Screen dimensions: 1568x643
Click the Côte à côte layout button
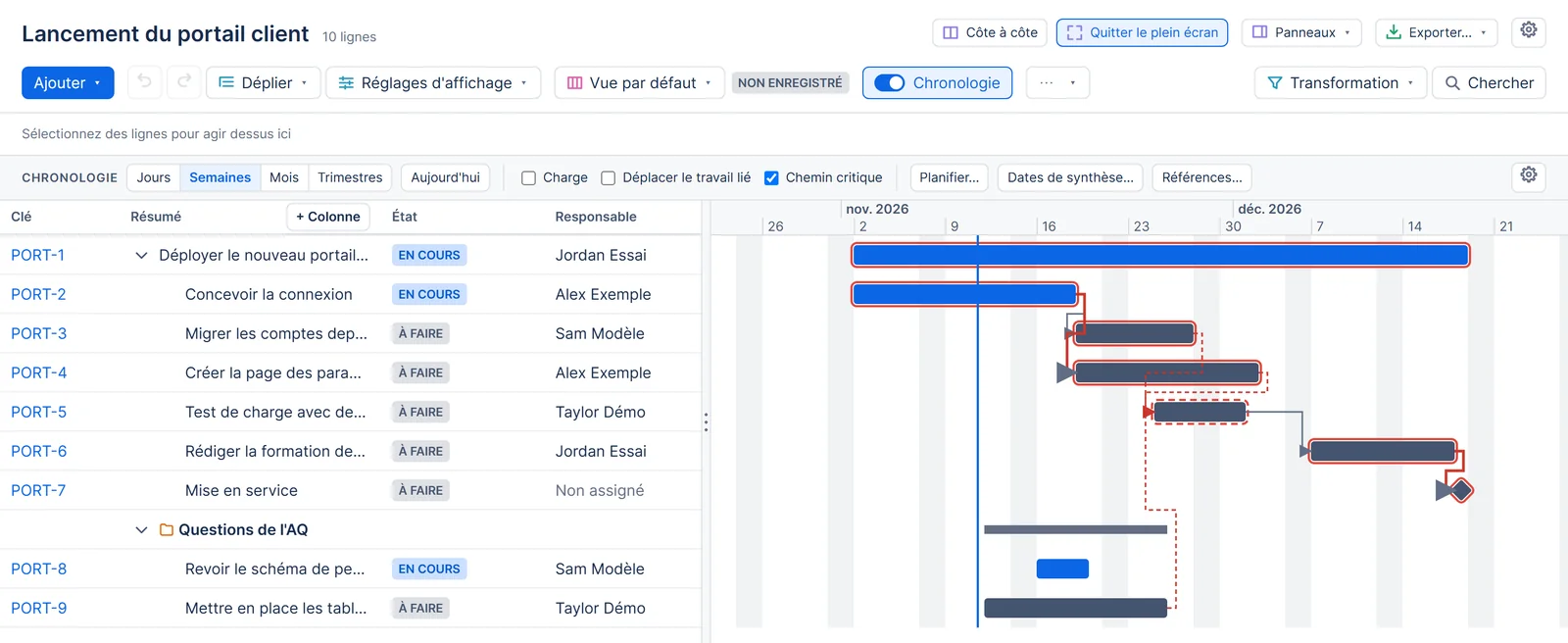[x=990, y=32]
